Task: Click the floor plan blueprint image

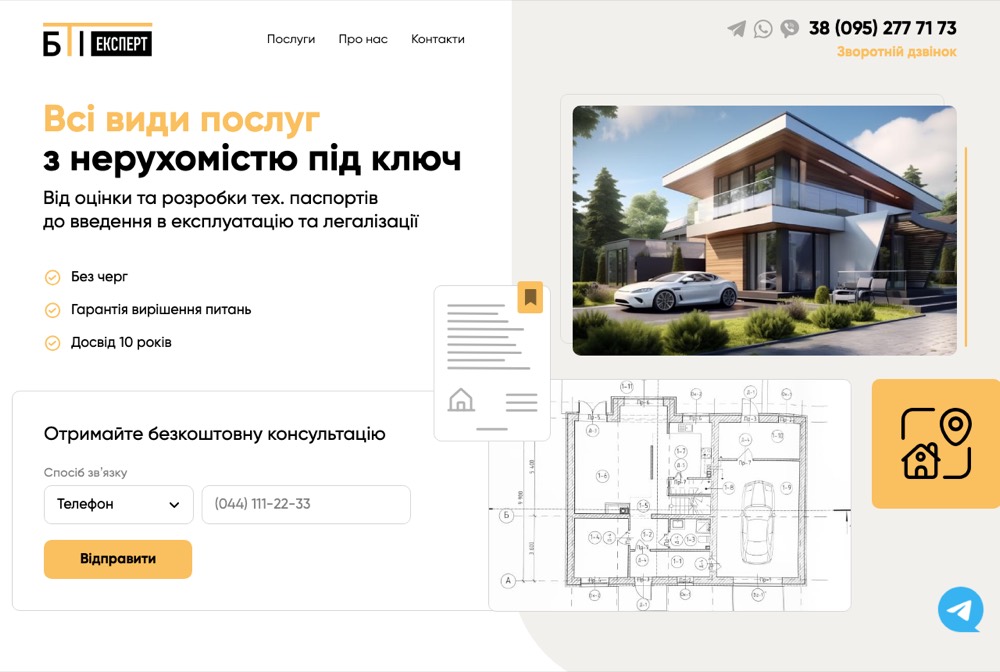Action: click(x=670, y=495)
